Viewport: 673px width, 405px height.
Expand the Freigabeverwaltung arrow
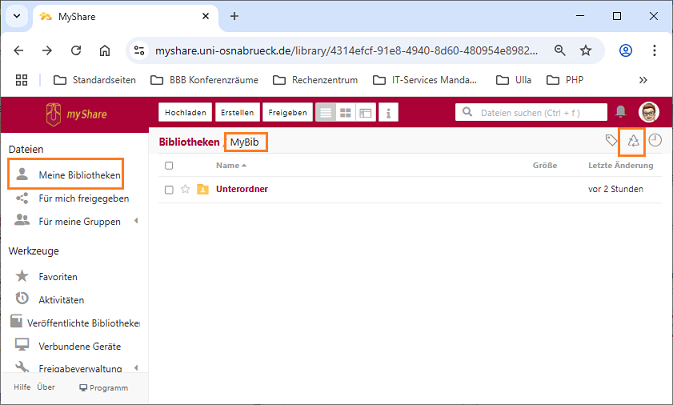tap(135, 368)
